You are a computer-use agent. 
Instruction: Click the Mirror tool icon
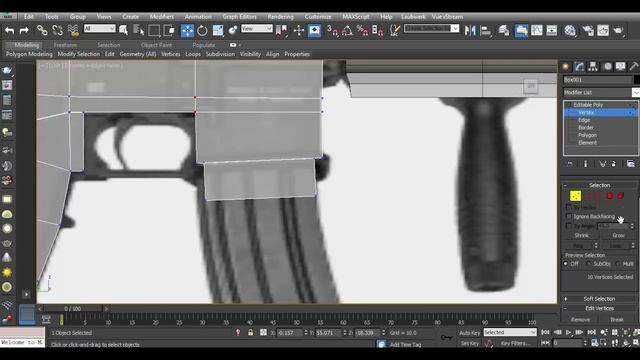(x=470, y=30)
